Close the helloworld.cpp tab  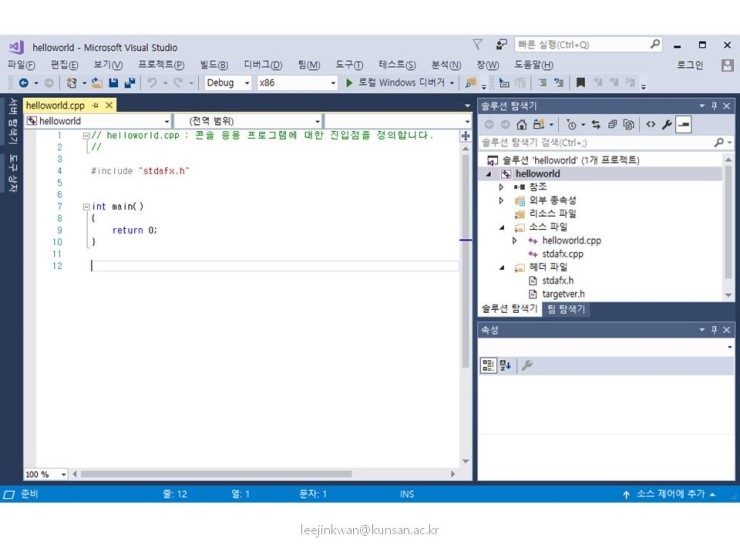[x=109, y=105]
